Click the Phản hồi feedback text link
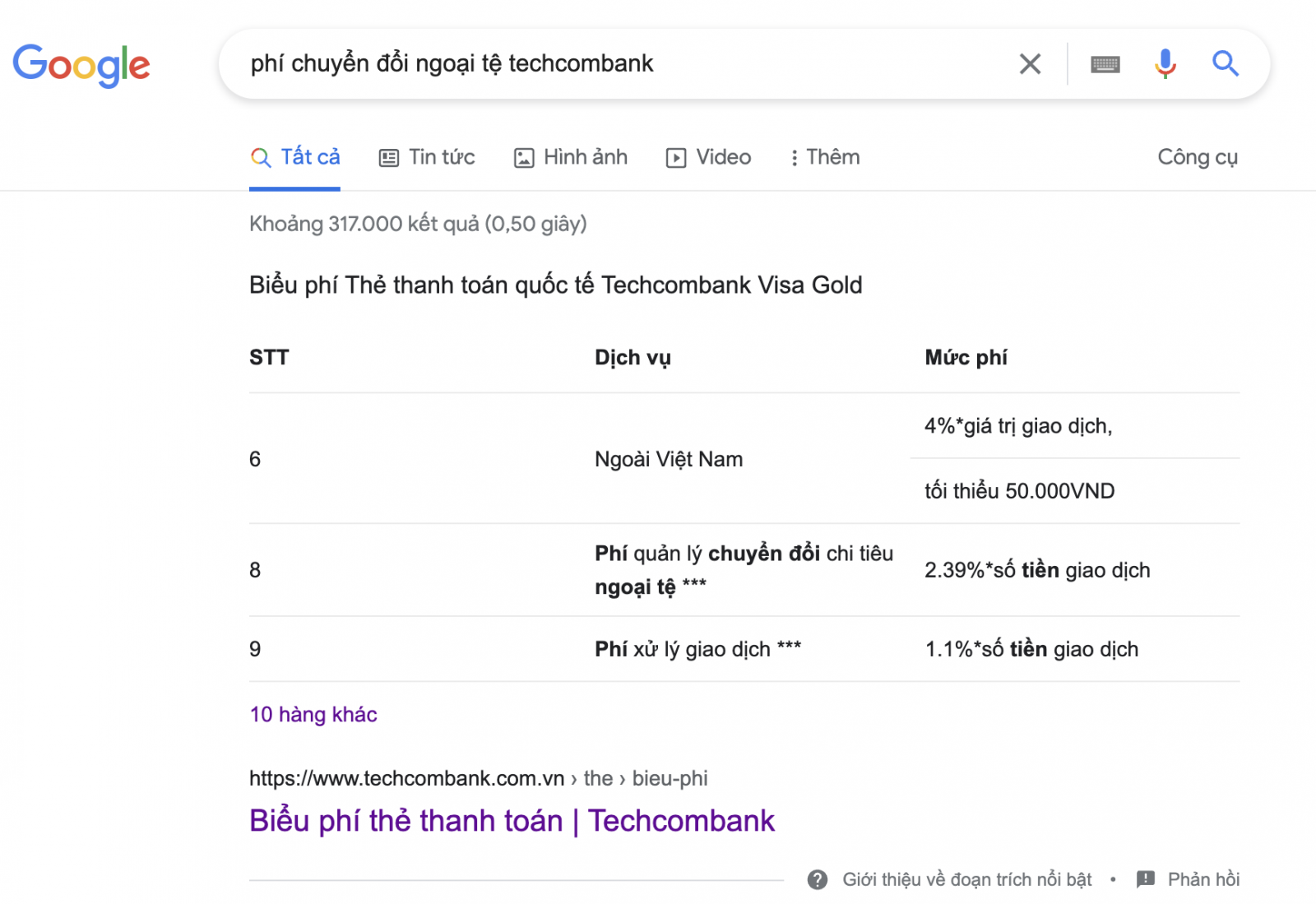Screen dimensions: 1316x904 (x=1204, y=879)
